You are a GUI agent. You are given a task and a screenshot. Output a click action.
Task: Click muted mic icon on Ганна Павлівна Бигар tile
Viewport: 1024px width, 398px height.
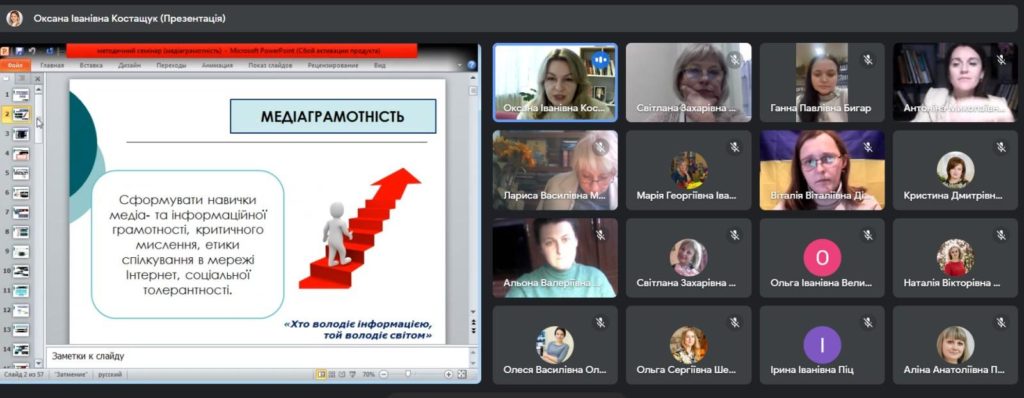point(868,60)
